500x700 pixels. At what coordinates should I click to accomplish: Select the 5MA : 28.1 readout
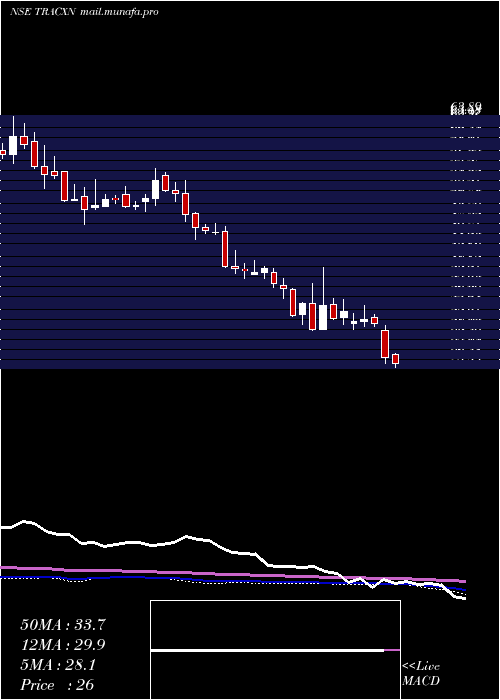click(x=58, y=665)
